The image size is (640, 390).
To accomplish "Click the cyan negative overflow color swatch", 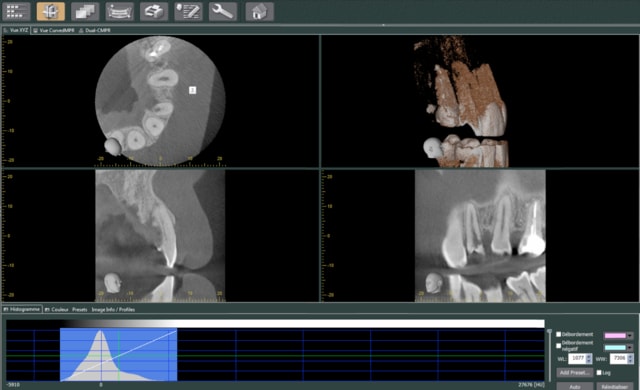I will pos(615,348).
